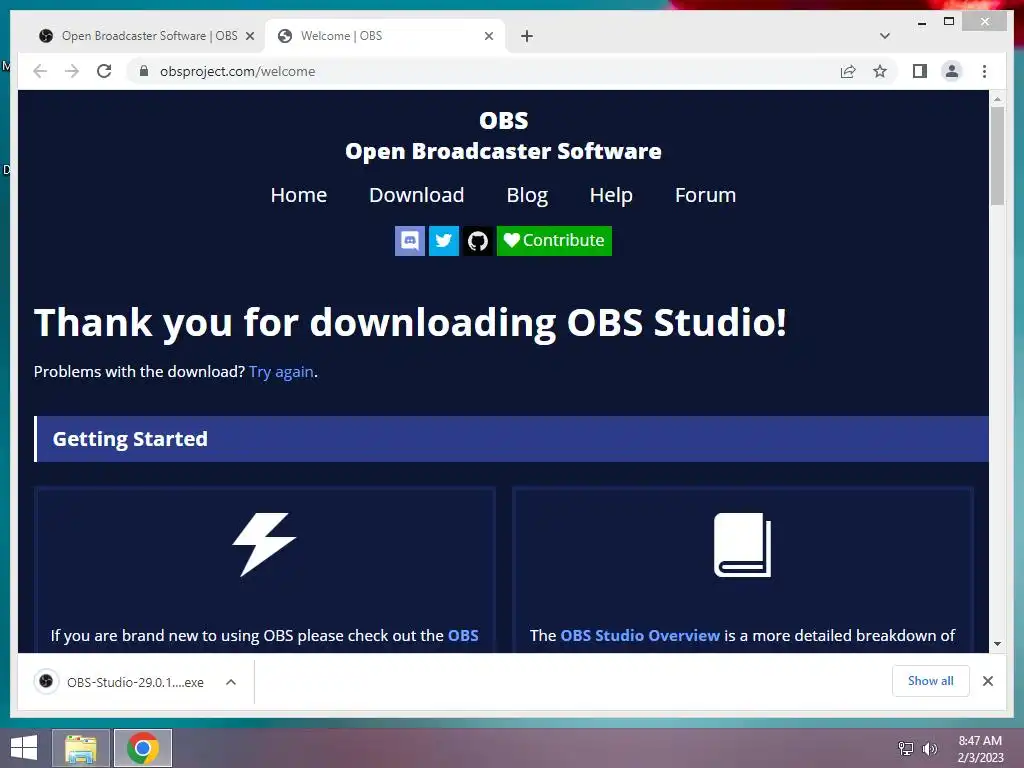This screenshot has height=768, width=1024.
Task: Open the volume tray icon
Action: click(930, 748)
